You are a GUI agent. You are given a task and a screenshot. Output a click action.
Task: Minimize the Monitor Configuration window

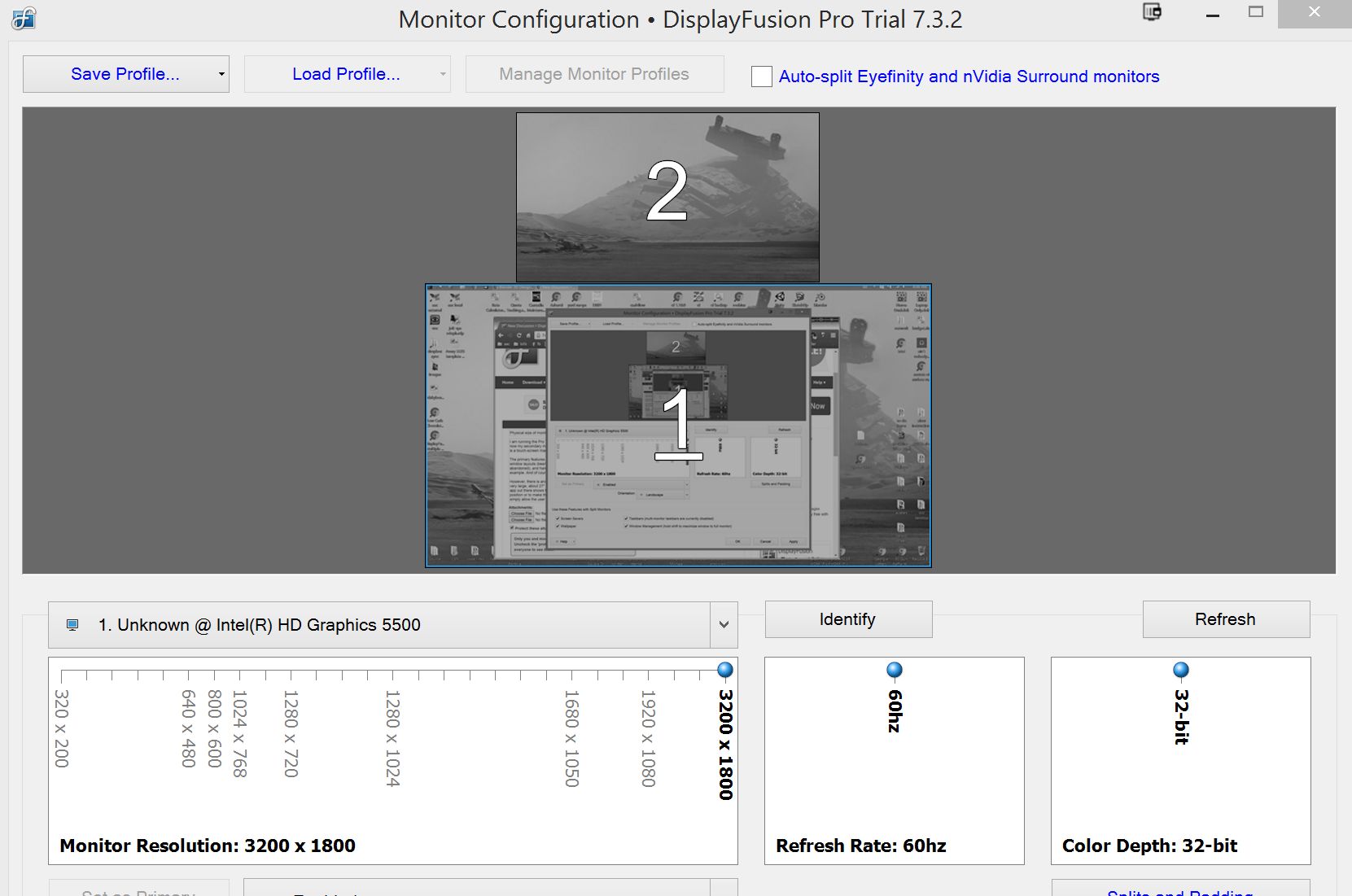(1213, 15)
